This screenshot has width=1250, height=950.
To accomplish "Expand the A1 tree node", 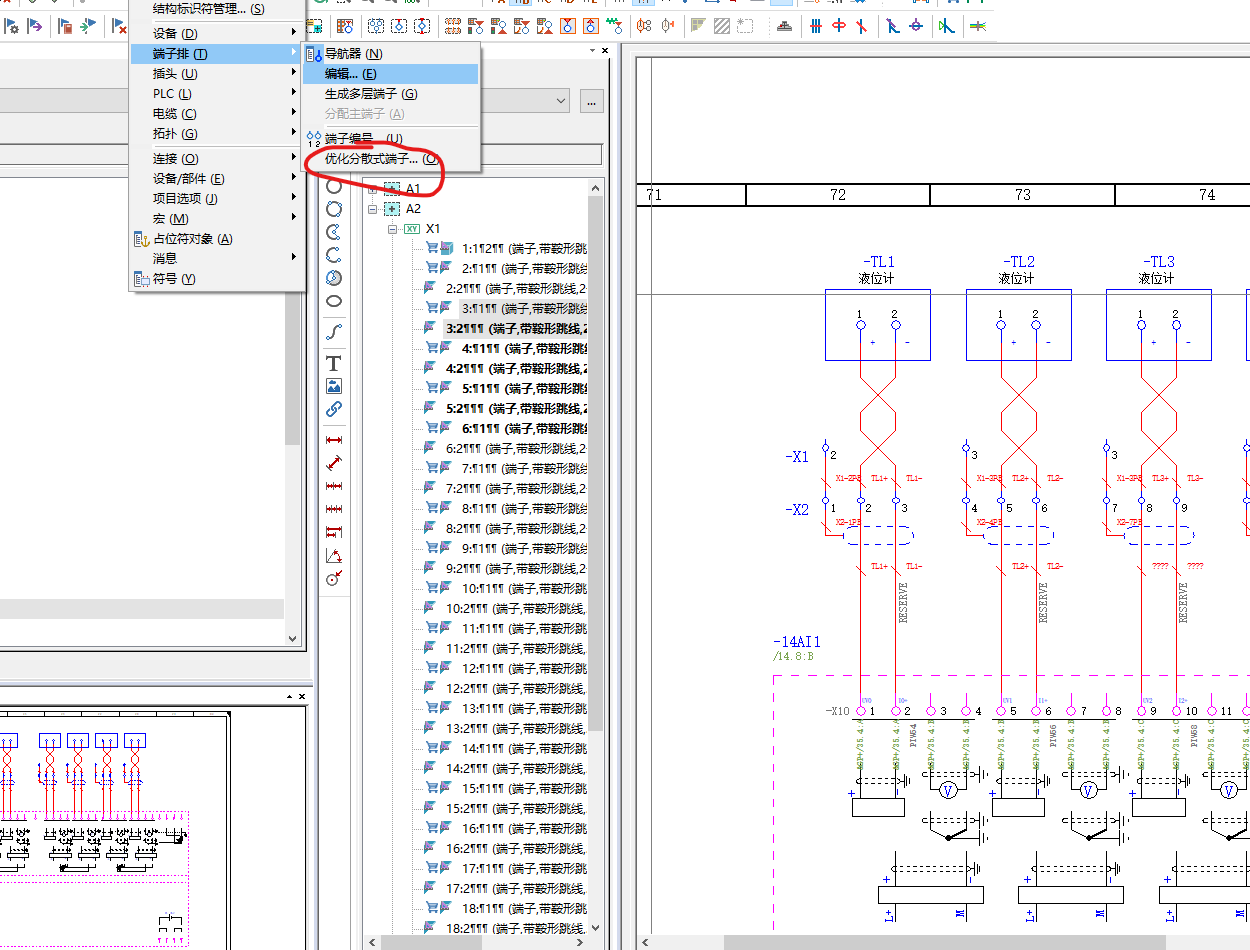I will point(373,189).
